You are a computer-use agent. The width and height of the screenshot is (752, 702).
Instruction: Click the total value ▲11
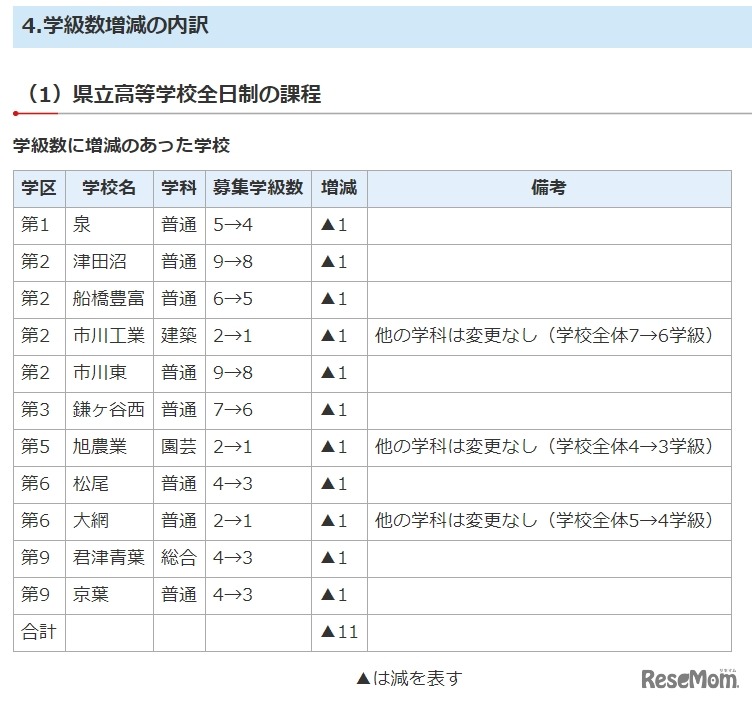click(x=340, y=632)
